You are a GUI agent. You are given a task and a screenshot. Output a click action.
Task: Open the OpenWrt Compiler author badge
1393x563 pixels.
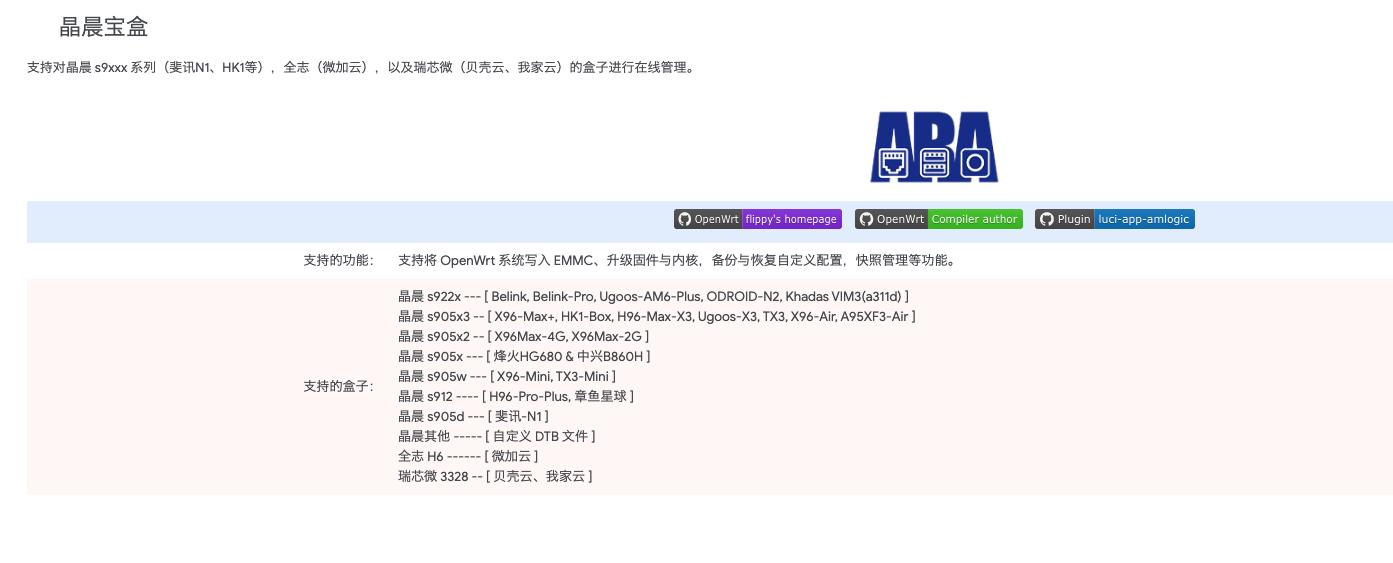pos(938,219)
